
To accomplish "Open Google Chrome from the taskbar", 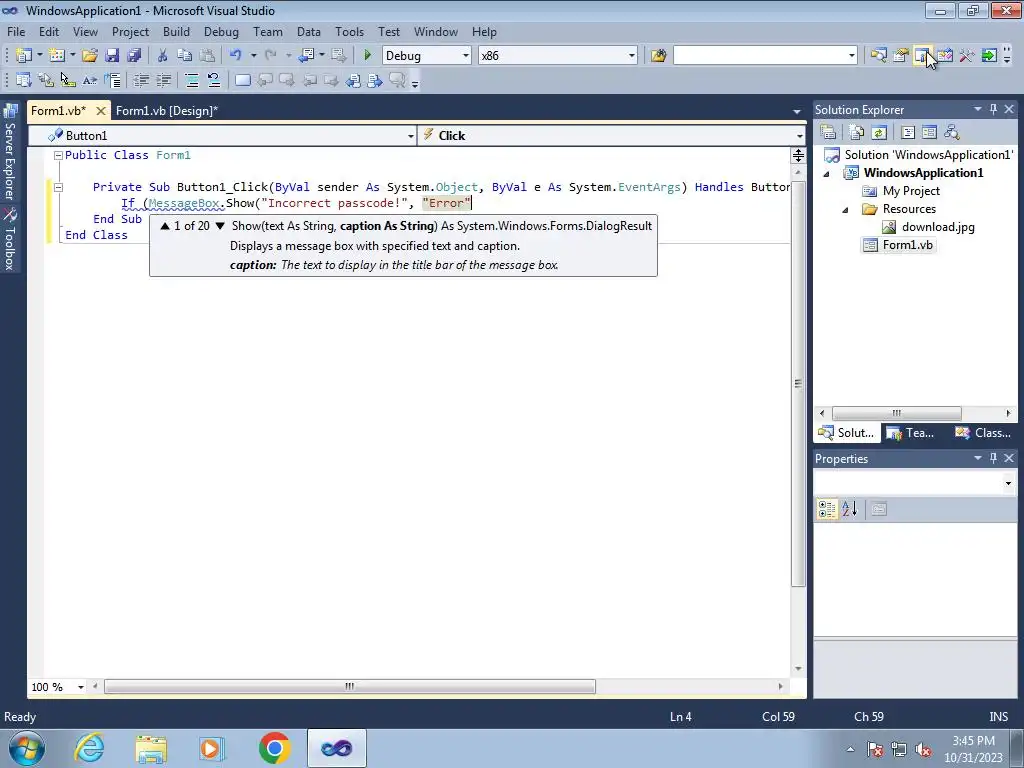I will click(x=274, y=748).
